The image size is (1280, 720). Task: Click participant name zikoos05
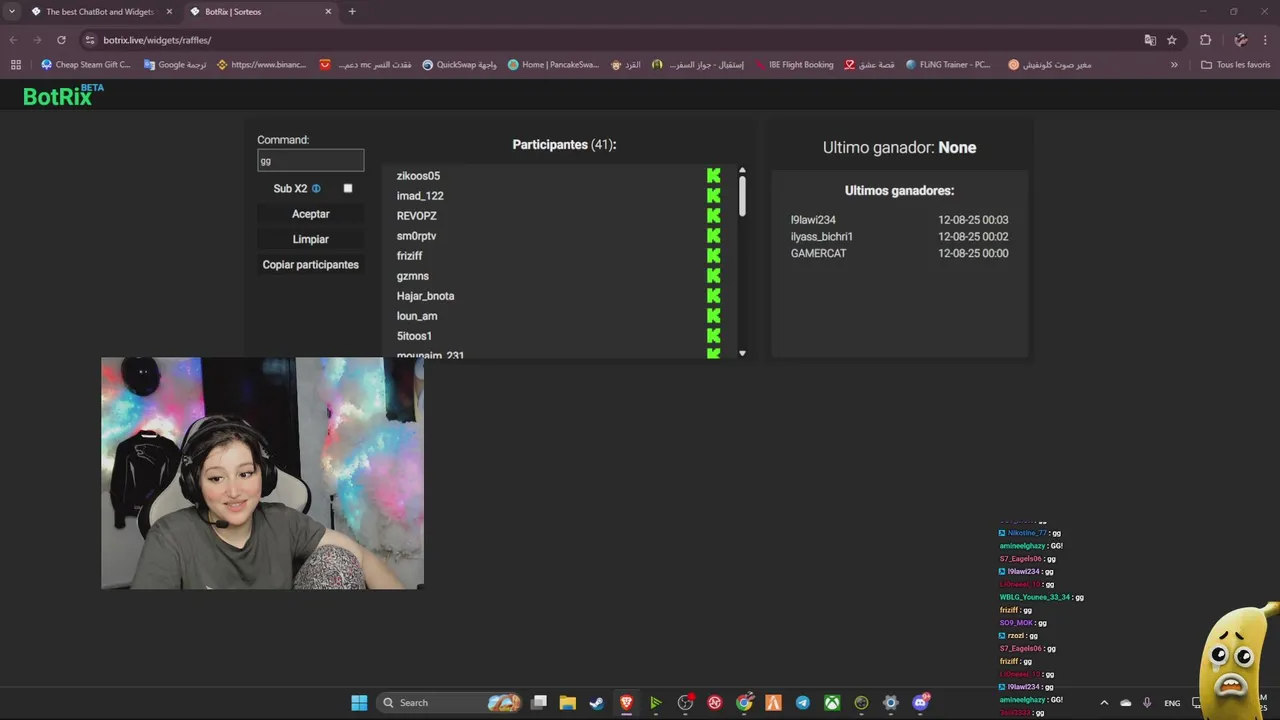418,176
